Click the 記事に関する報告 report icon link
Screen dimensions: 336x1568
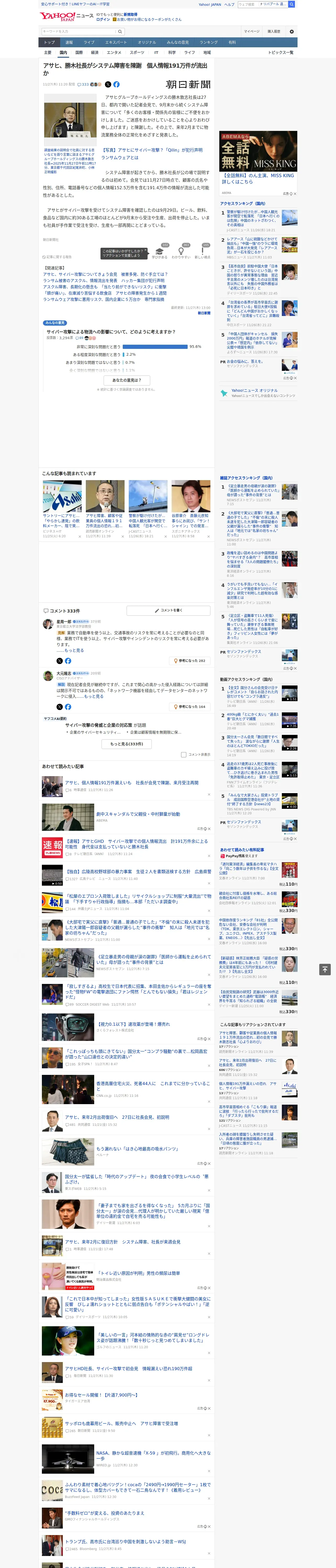coord(58,257)
